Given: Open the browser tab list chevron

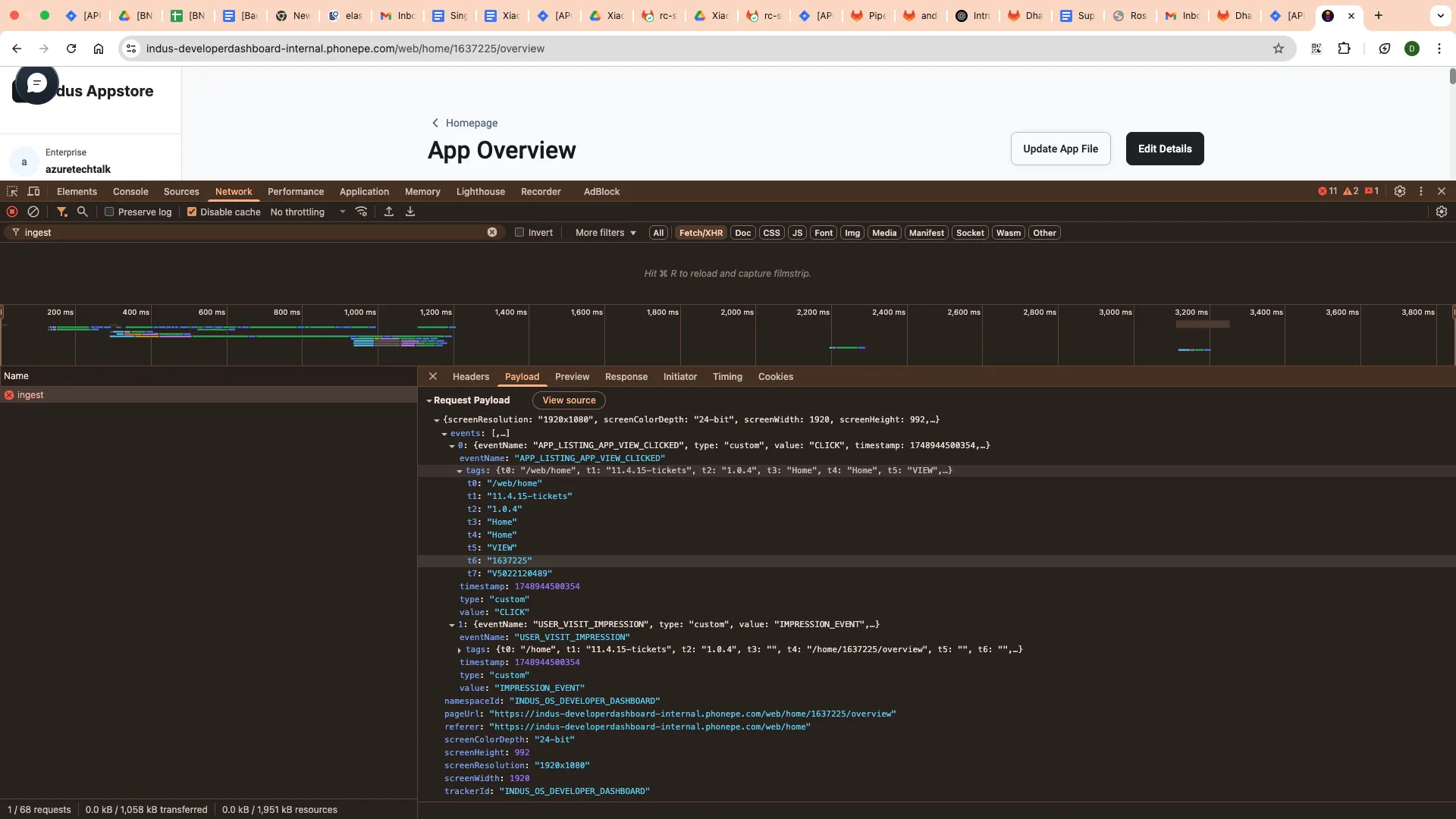Looking at the screenshot, I should [1439, 16].
